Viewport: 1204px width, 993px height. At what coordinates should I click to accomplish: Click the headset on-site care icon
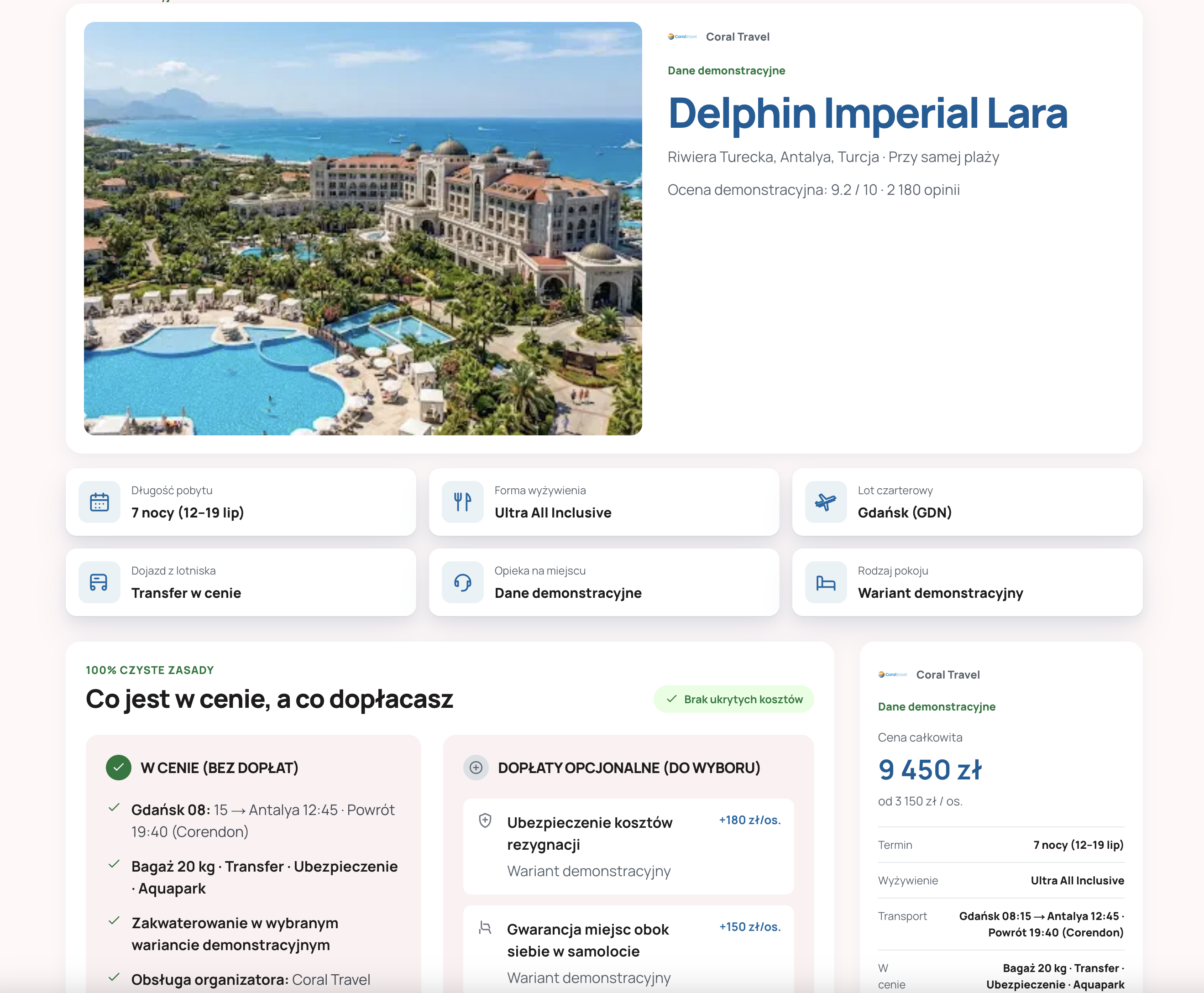(x=463, y=582)
